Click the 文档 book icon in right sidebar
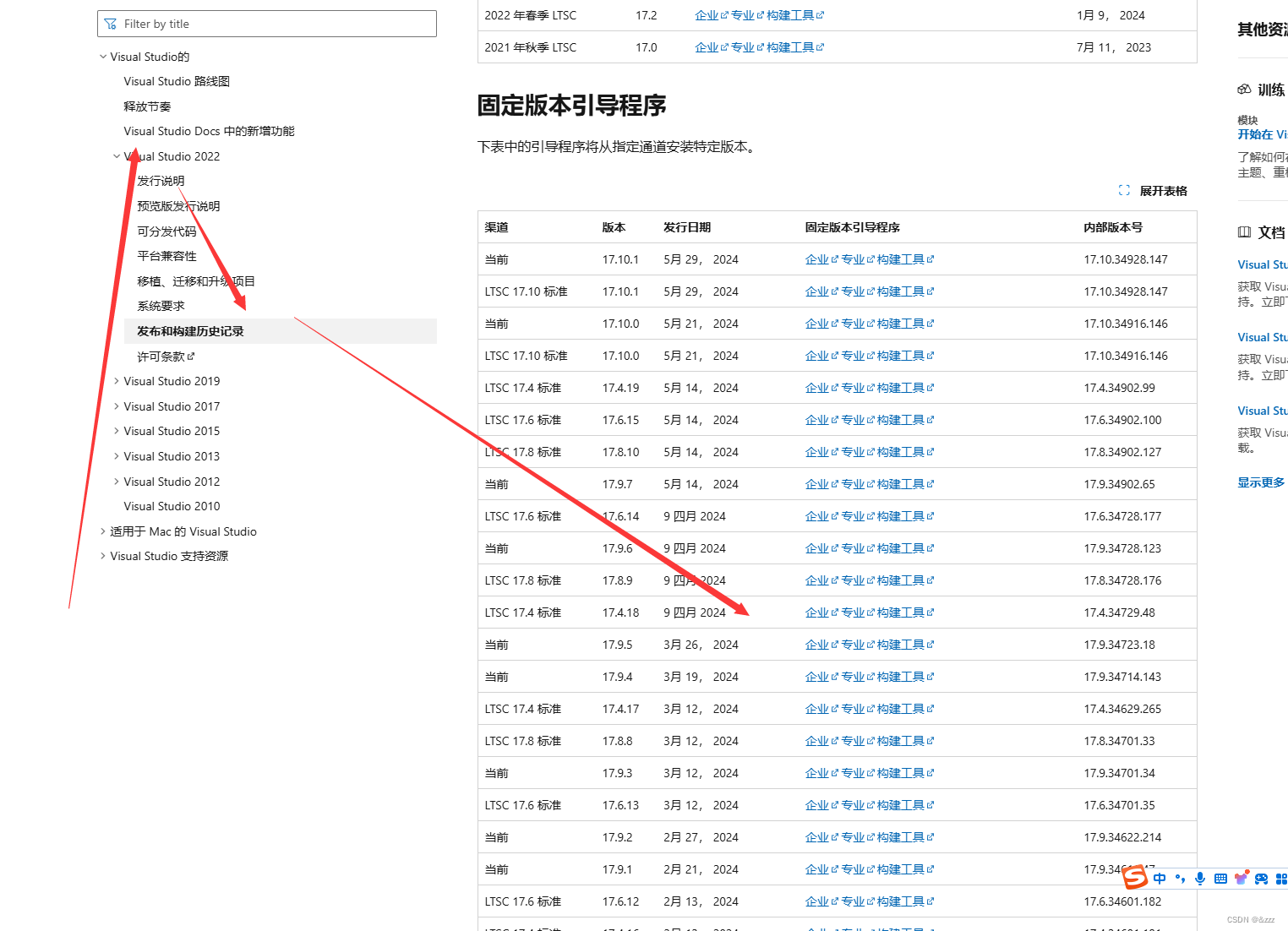 tap(1244, 232)
